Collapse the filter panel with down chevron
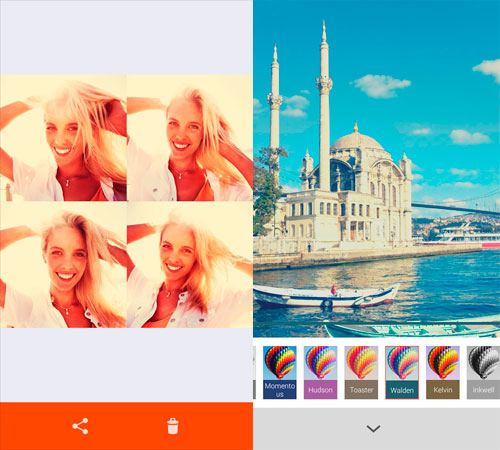The image size is (500, 450). pos(373,428)
